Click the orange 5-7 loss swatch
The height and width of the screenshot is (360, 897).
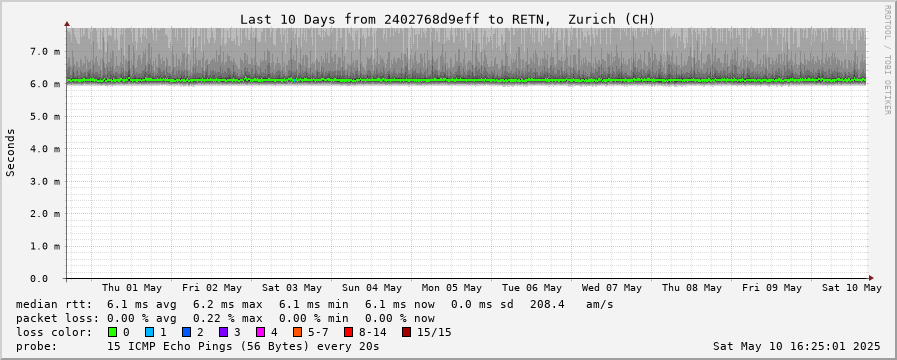[297, 332]
